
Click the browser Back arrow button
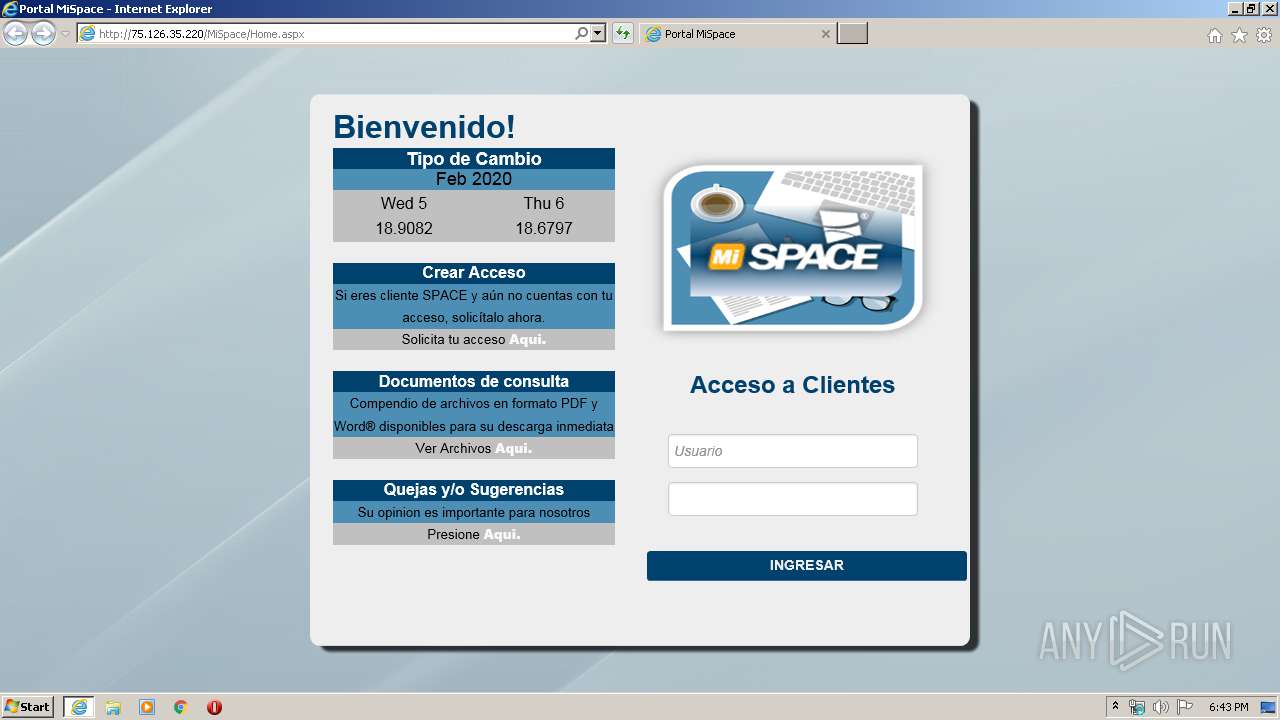(x=15, y=34)
